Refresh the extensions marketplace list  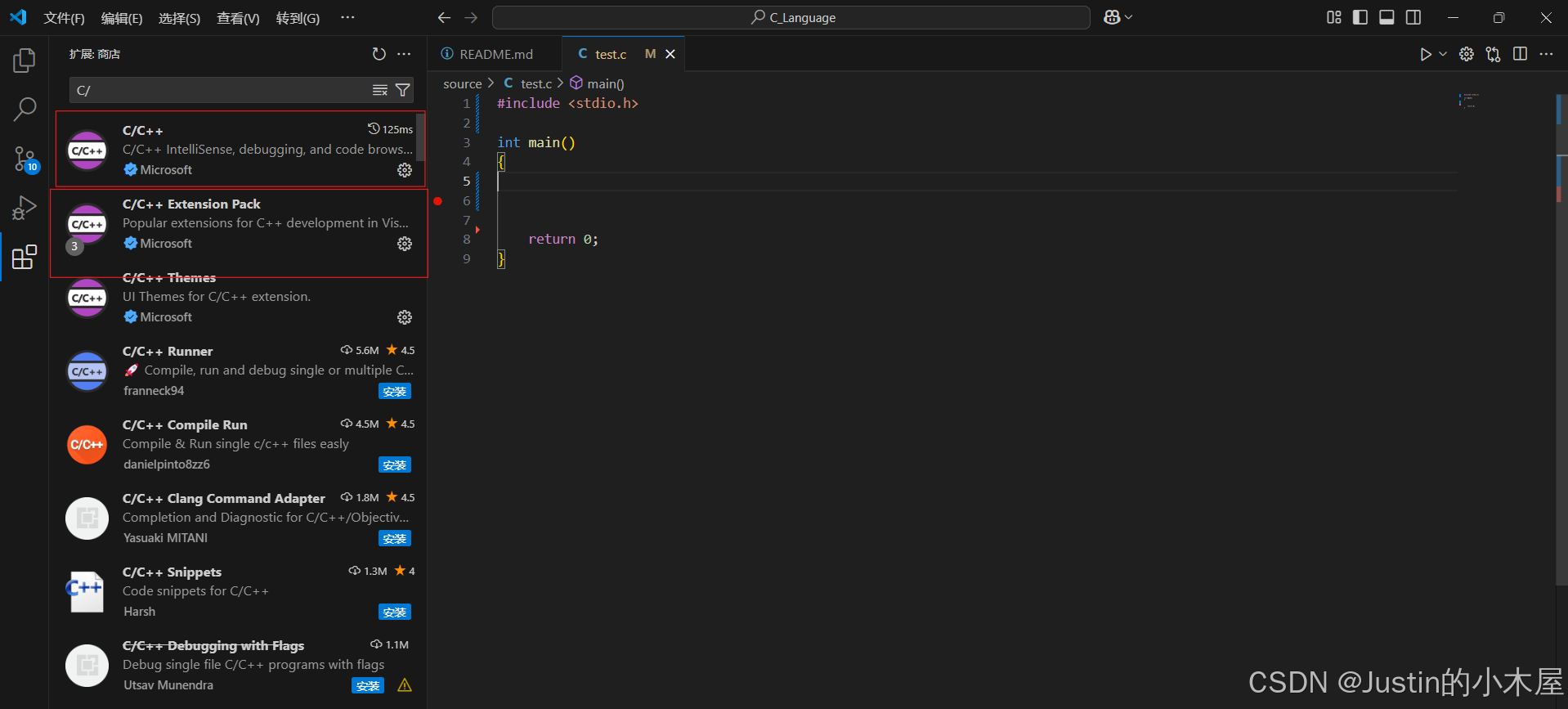[x=379, y=54]
